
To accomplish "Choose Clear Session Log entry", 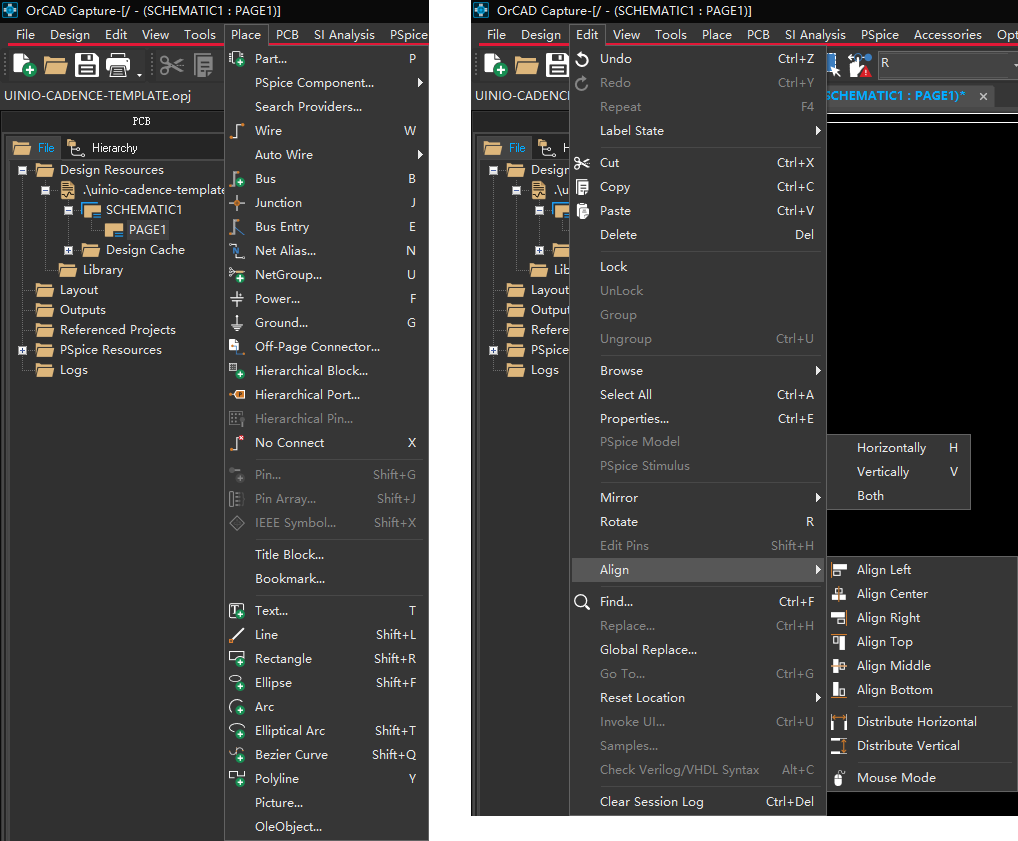I will click(x=651, y=802).
